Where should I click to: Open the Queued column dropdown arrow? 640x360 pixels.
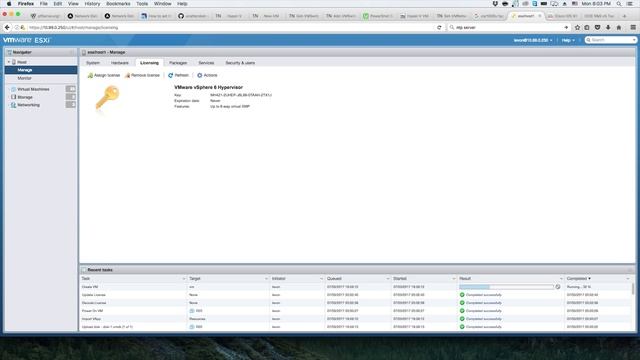(x=388, y=278)
